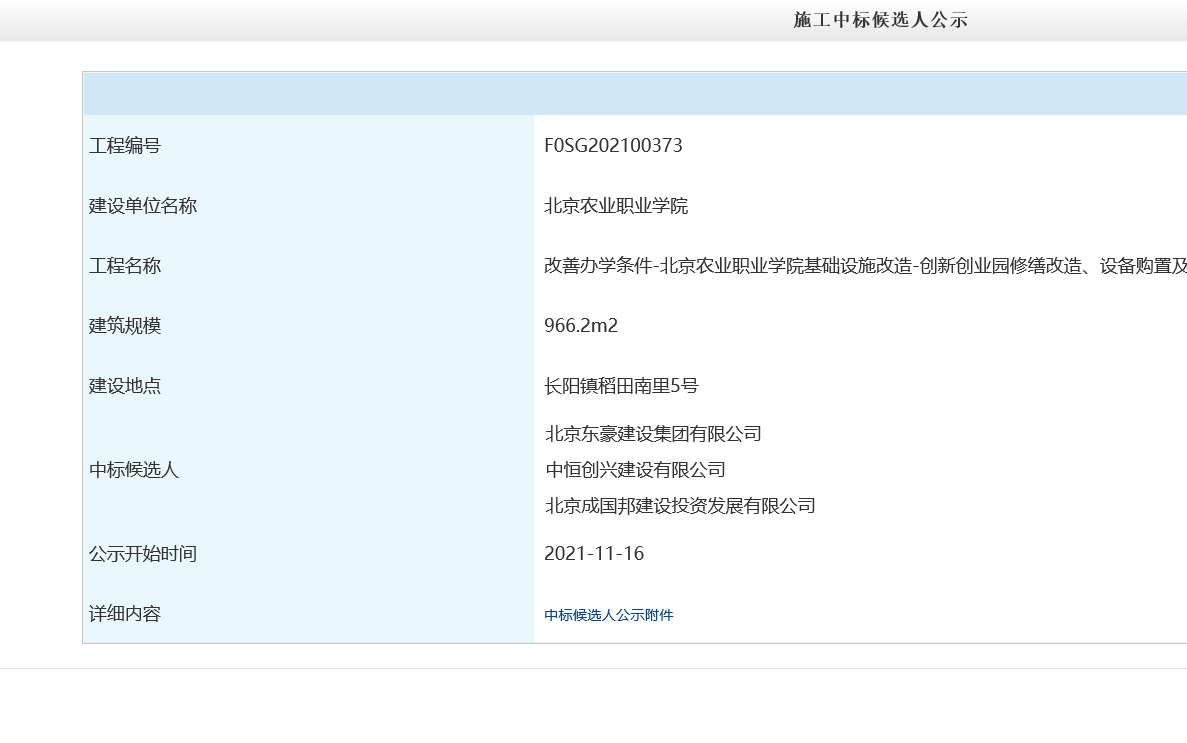Select candidate 北京东豪建设集团有限公司
This screenshot has height=743, width=1187.
pos(653,434)
